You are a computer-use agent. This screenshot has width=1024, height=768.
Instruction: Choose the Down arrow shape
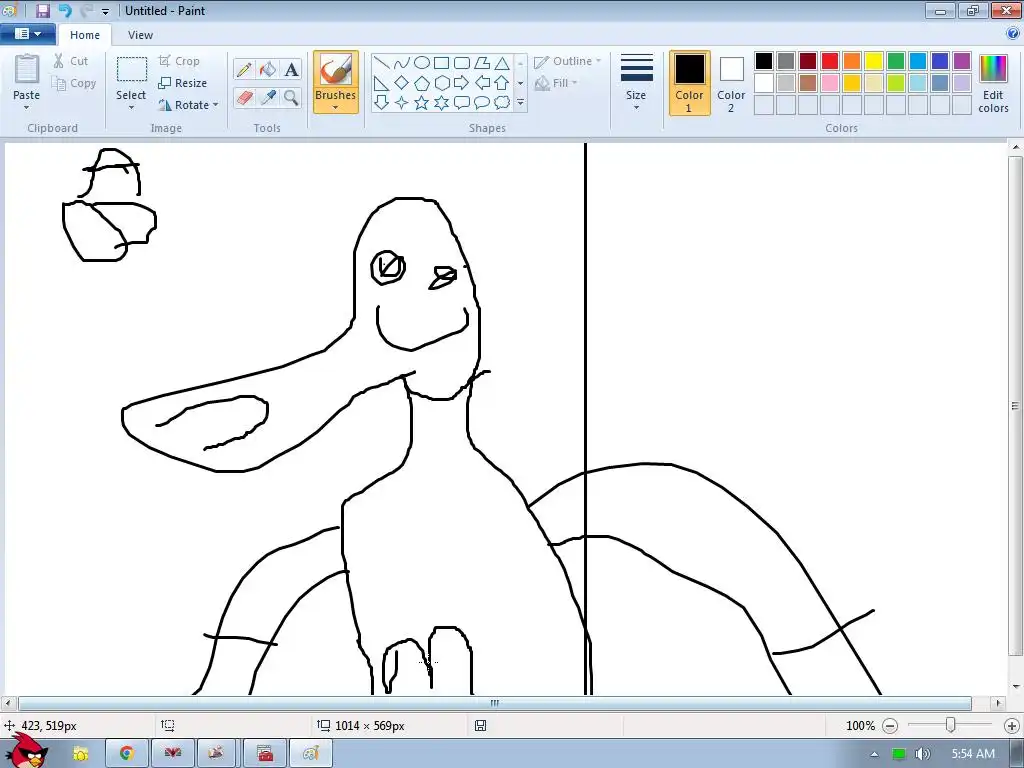coord(381,103)
